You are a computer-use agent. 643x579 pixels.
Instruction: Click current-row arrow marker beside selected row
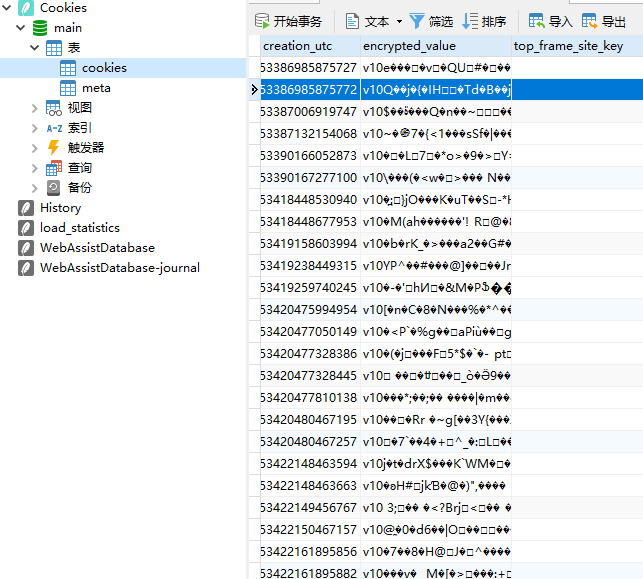coord(254,90)
